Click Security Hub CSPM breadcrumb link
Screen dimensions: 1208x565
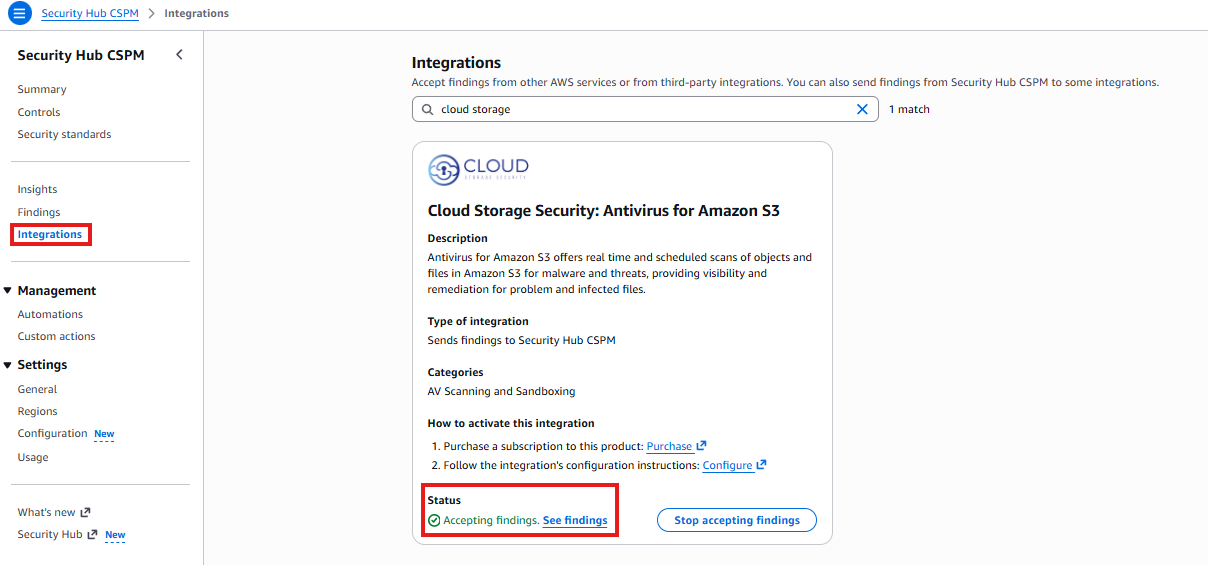pyautogui.click(x=90, y=13)
